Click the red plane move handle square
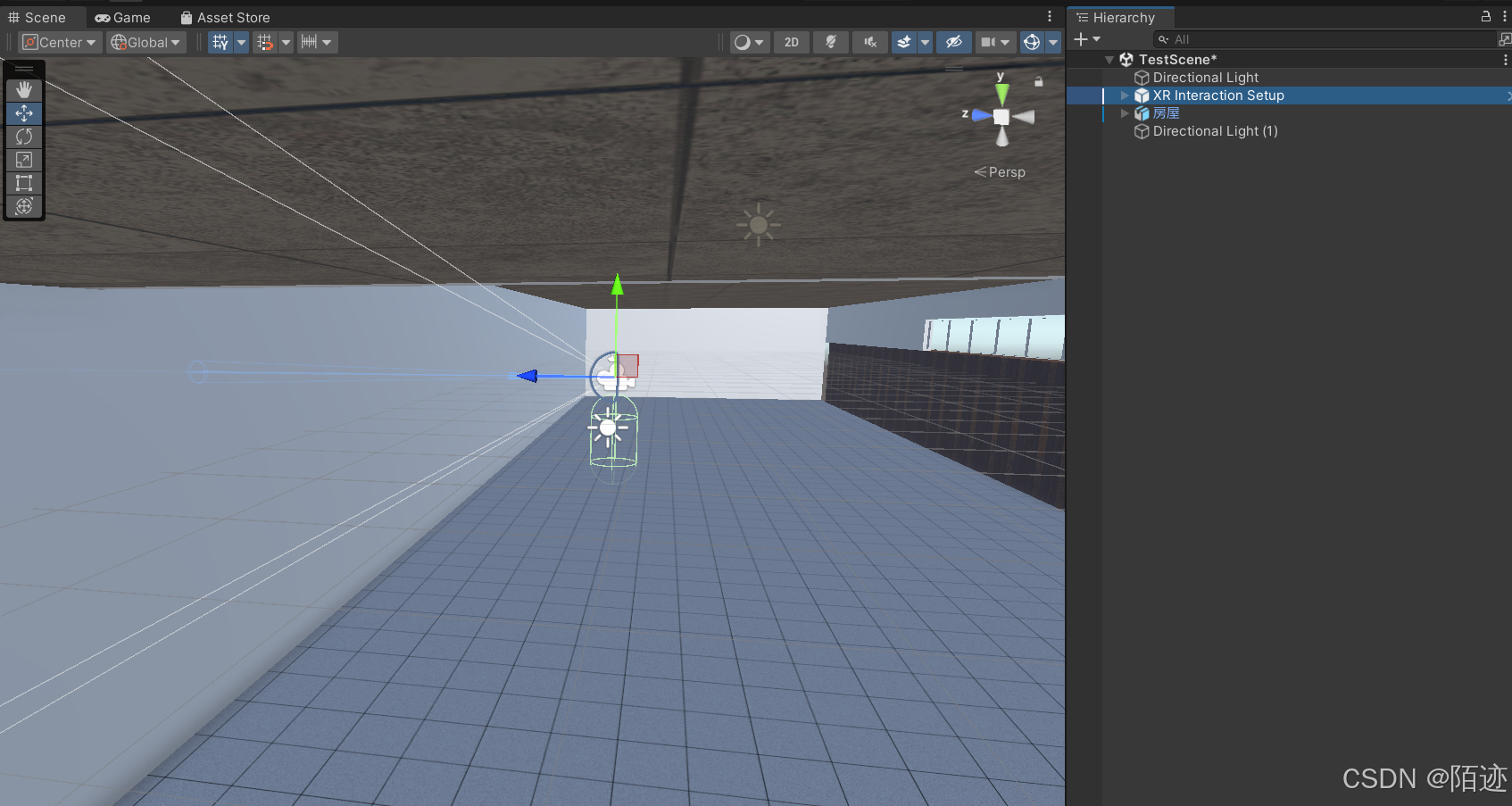 coord(627,365)
